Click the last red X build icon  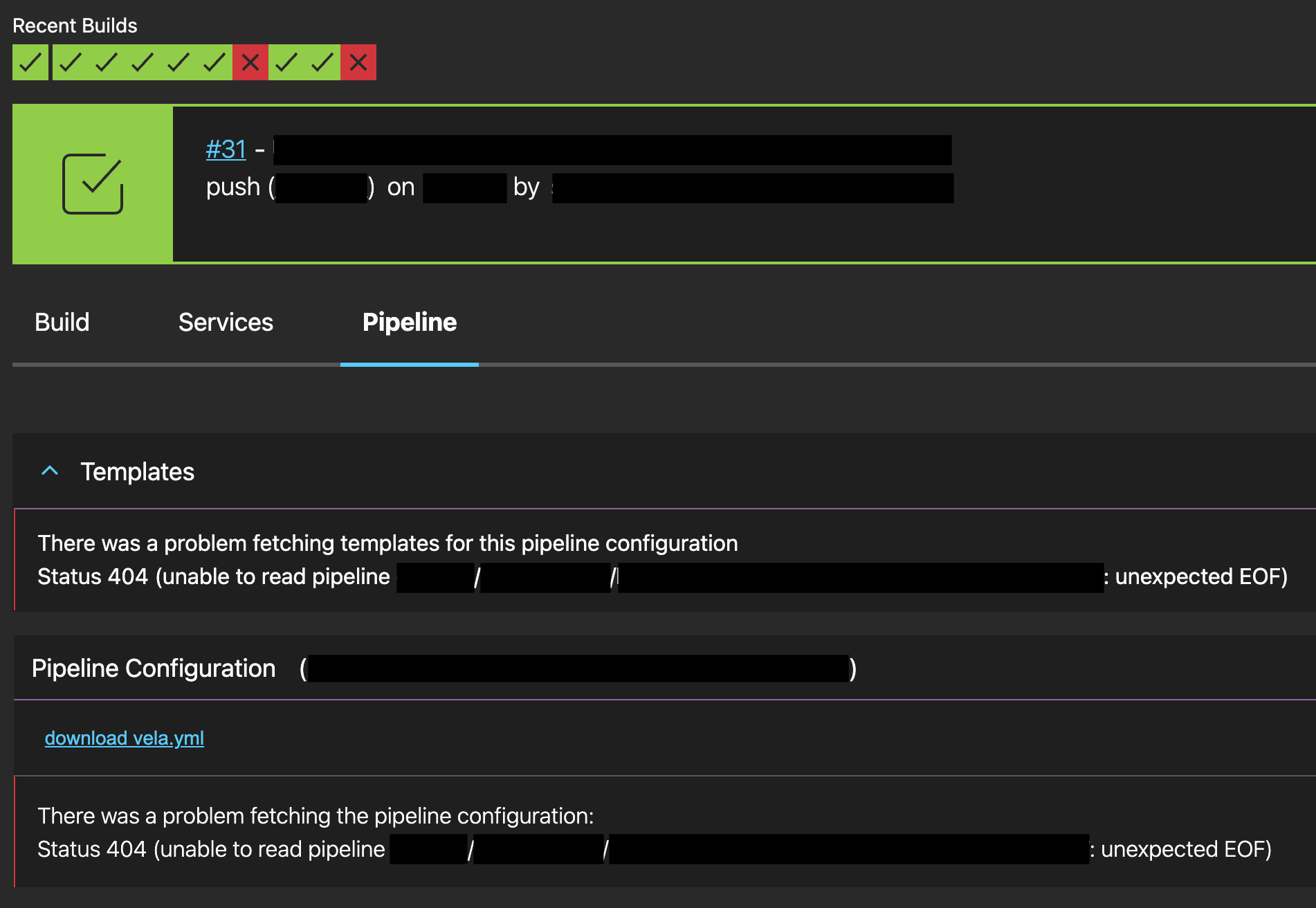click(358, 62)
